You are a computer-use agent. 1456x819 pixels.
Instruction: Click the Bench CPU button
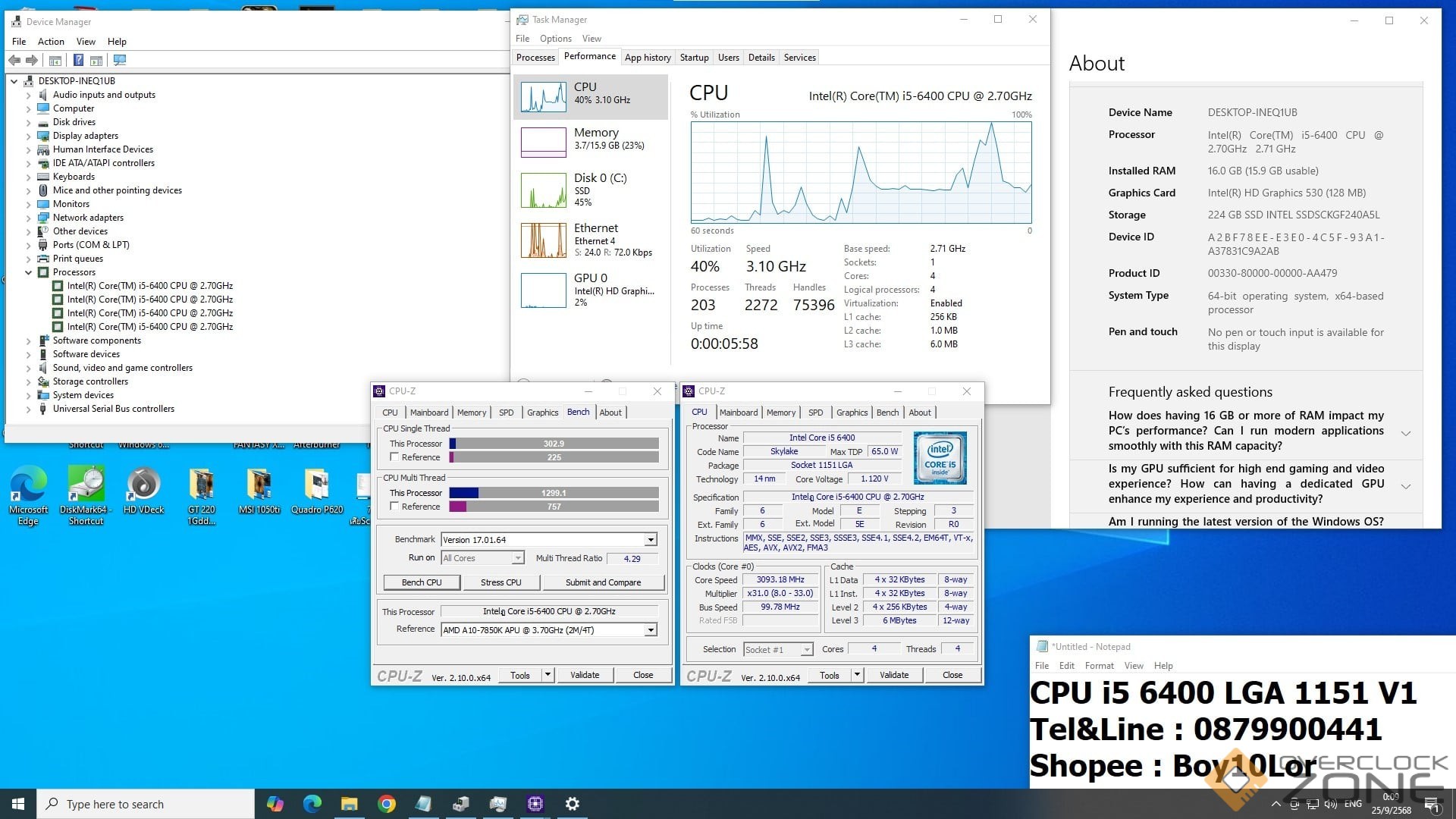pos(422,582)
